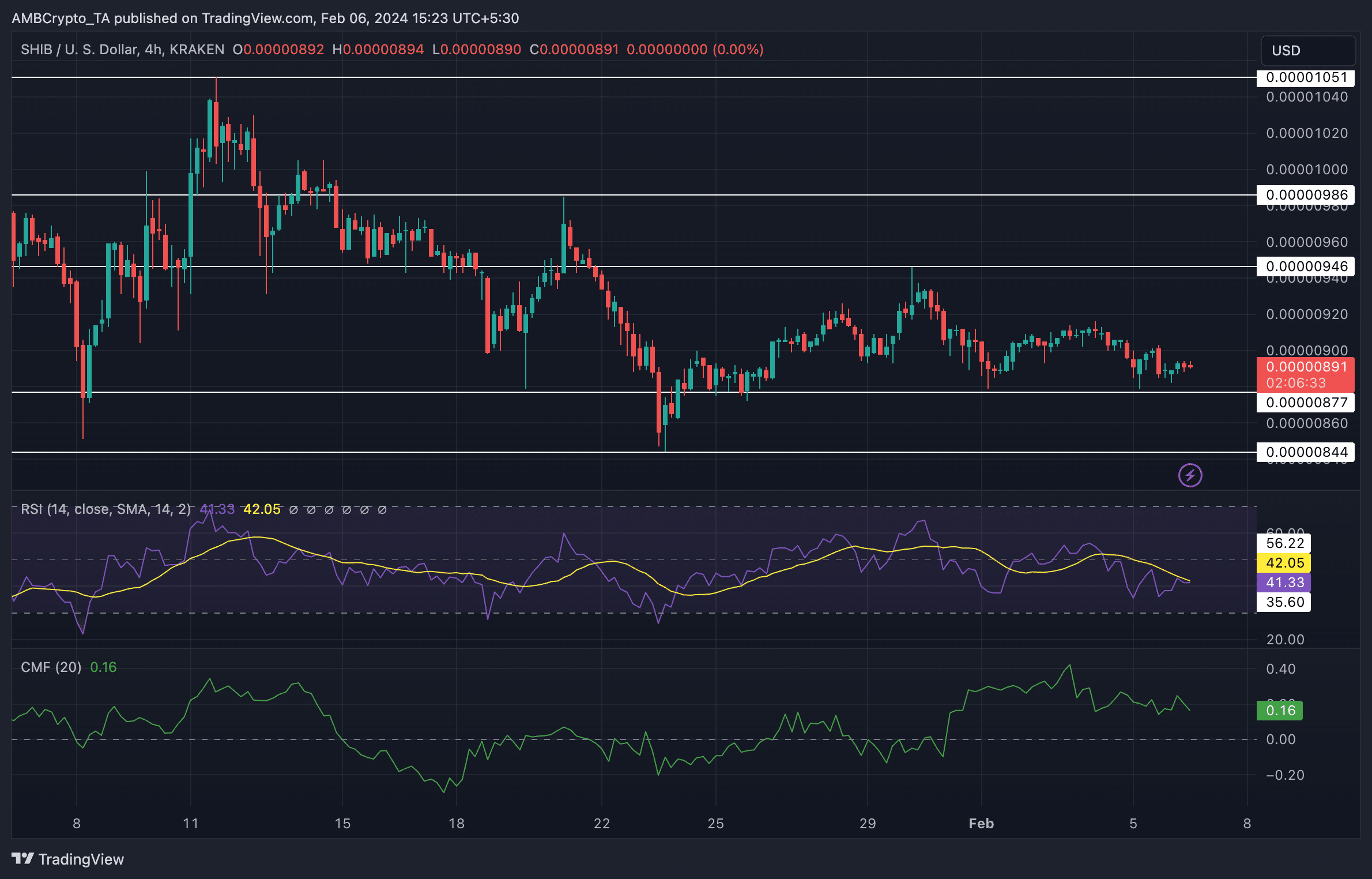Image resolution: width=1372 pixels, height=879 pixels.
Task: Click the 29 date label on time axis
Action: [868, 824]
